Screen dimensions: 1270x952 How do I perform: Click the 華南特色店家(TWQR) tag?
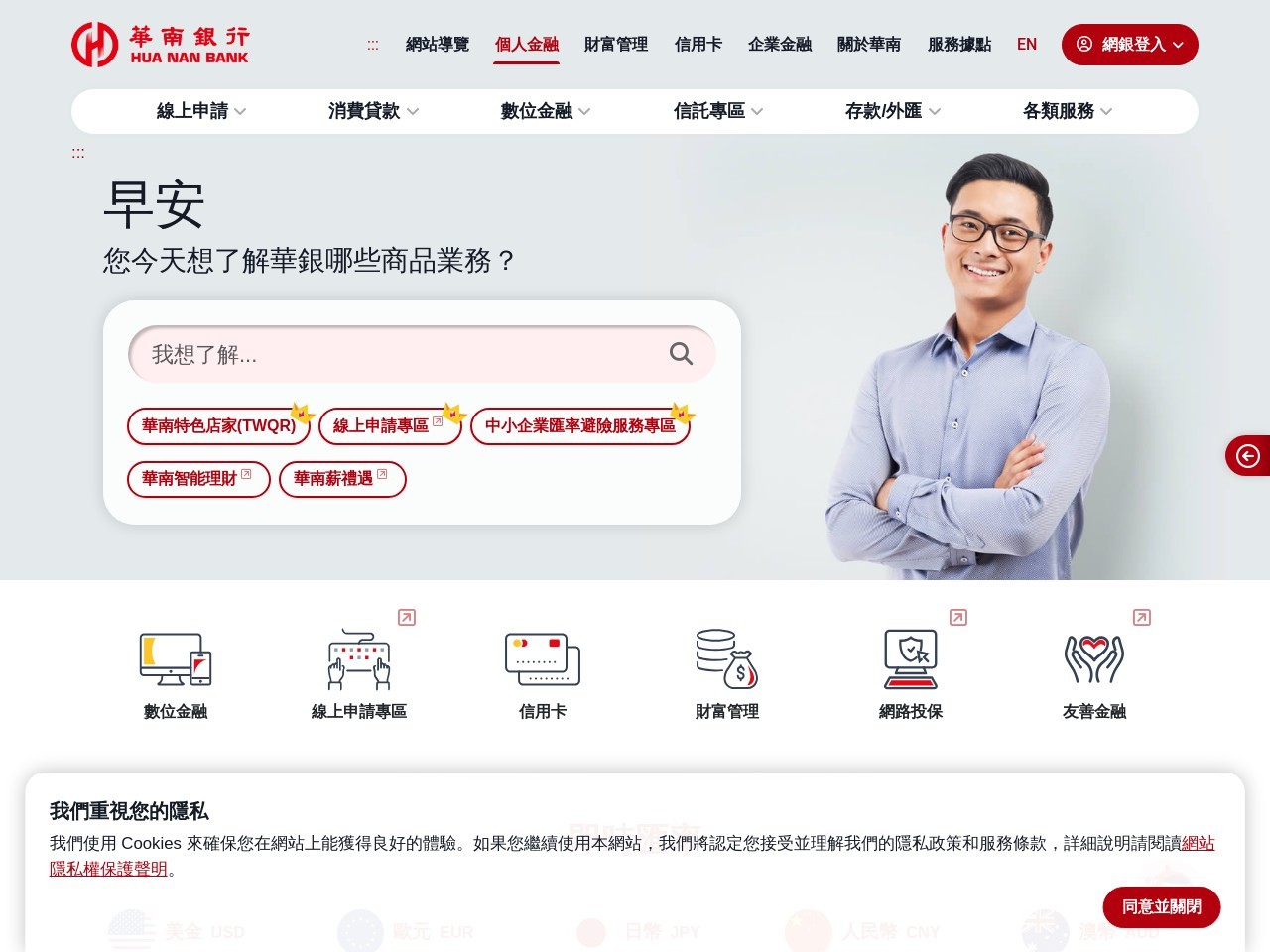218,426
